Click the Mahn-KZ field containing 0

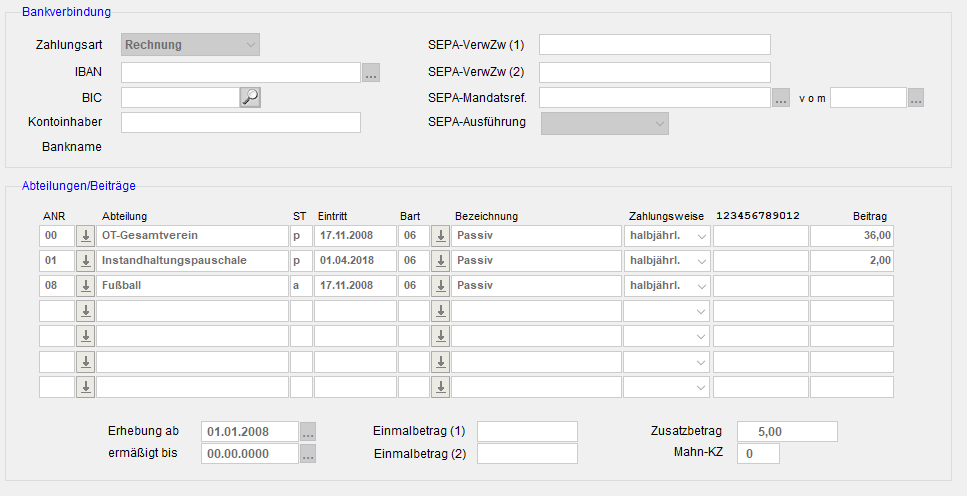click(x=757, y=454)
